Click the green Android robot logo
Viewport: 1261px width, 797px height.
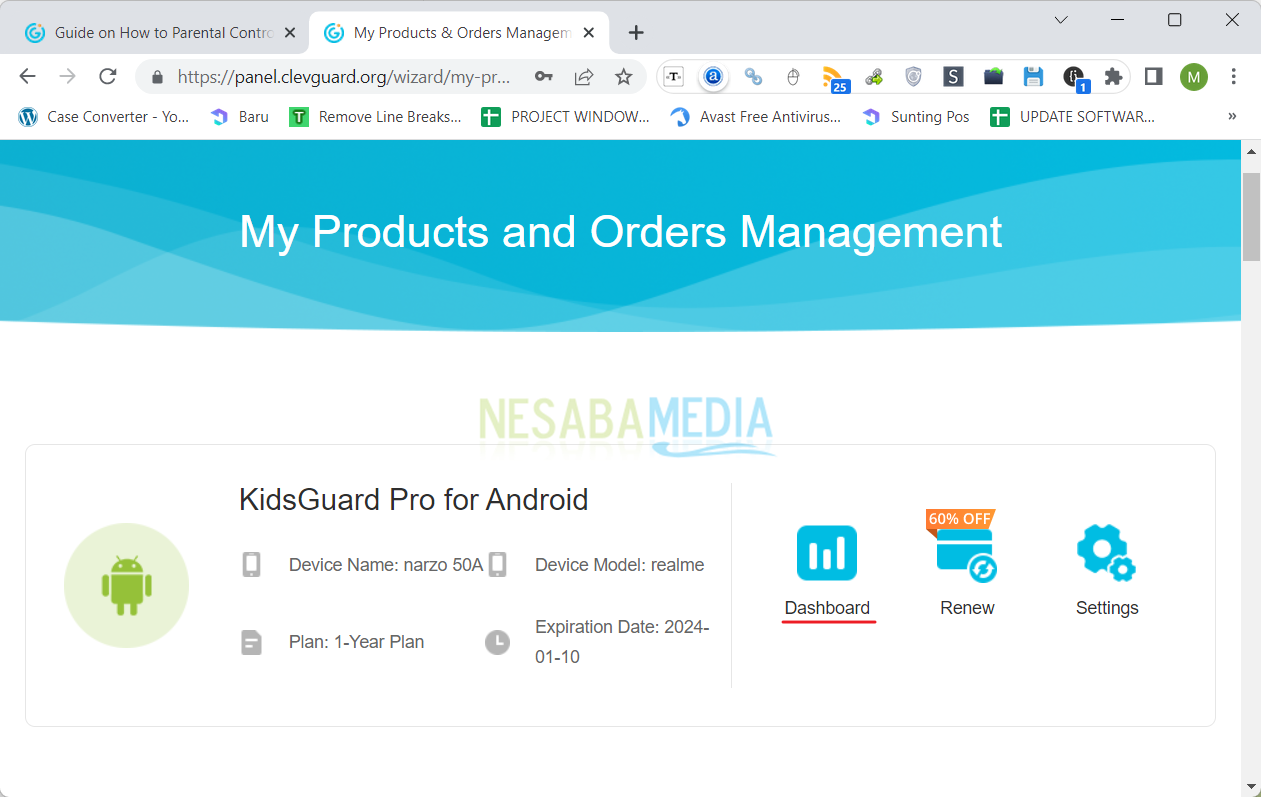coord(126,586)
